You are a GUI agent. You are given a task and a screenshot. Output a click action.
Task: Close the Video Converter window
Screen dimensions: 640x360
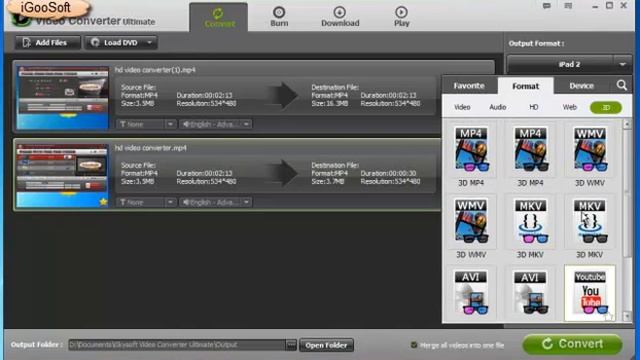624,6
